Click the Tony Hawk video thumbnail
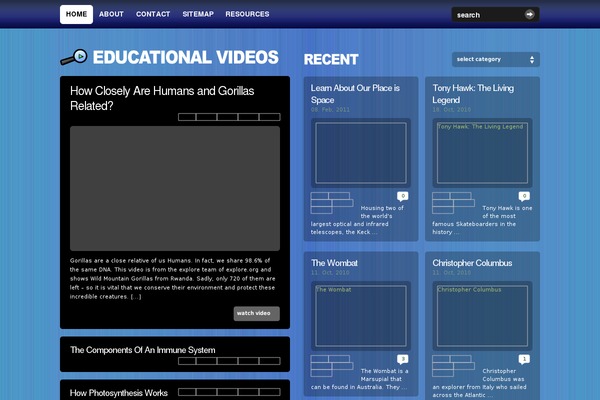 coord(482,153)
